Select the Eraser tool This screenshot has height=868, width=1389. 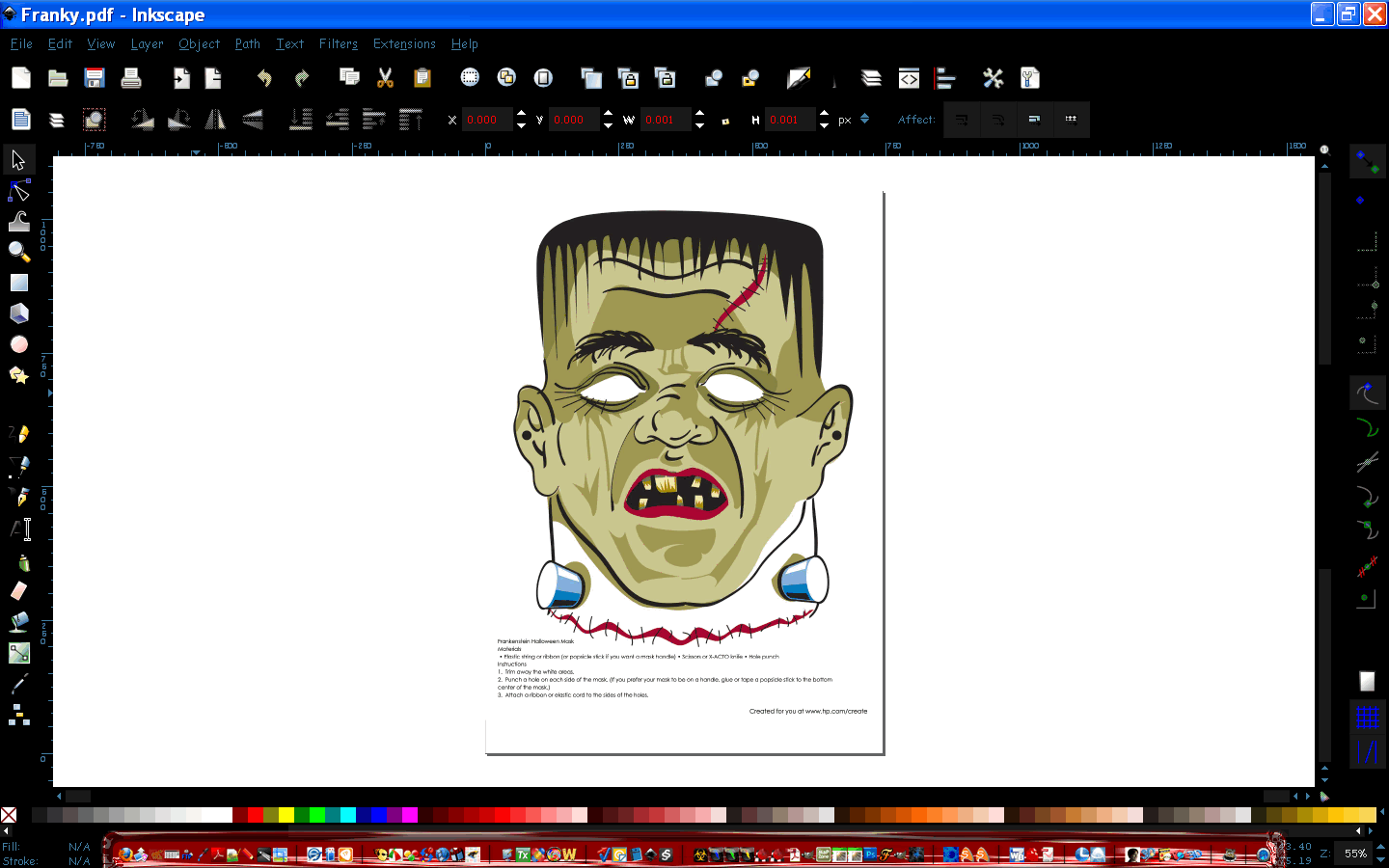18,590
